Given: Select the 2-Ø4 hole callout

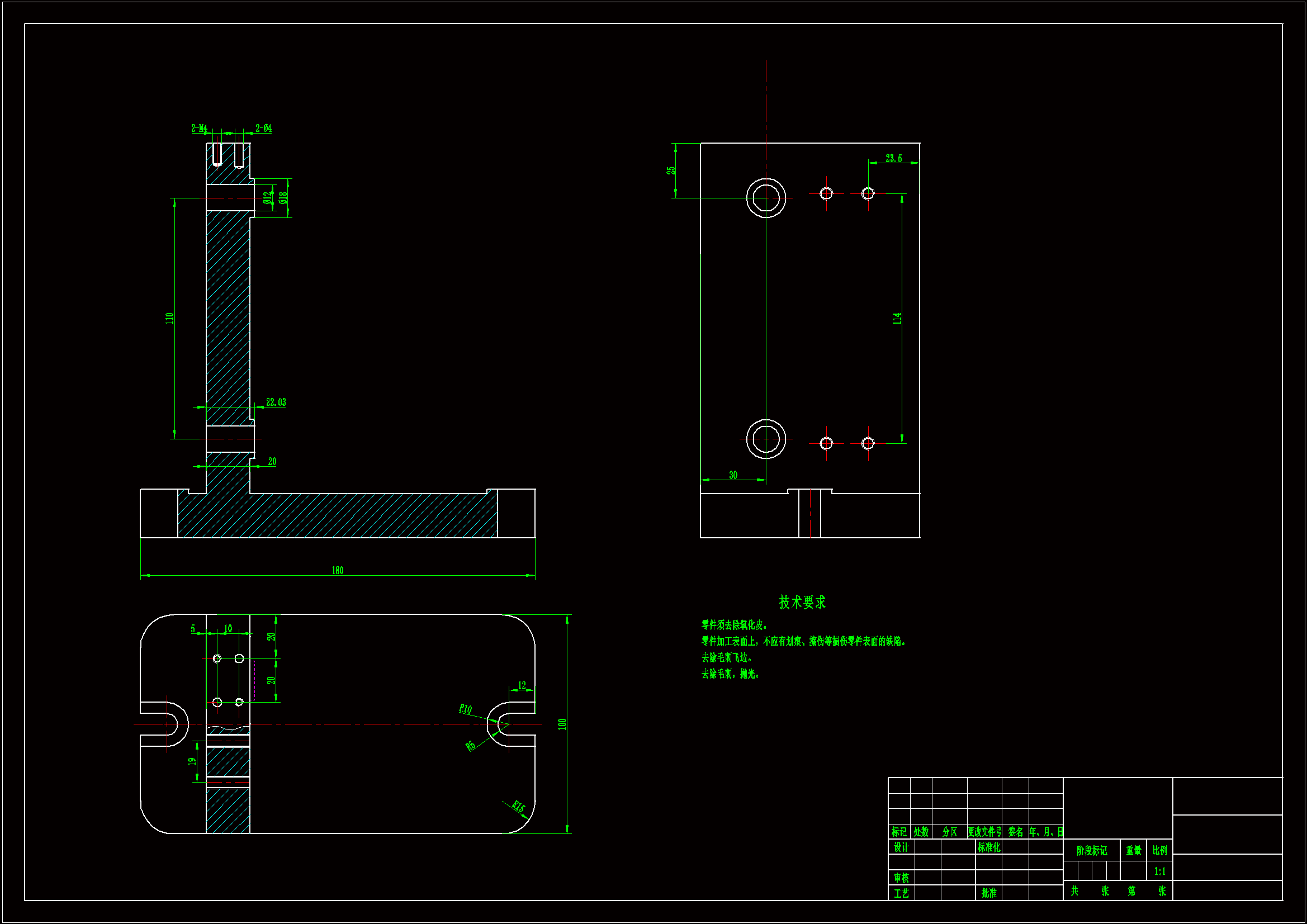Looking at the screenshot, I should [x=263, y=128].
